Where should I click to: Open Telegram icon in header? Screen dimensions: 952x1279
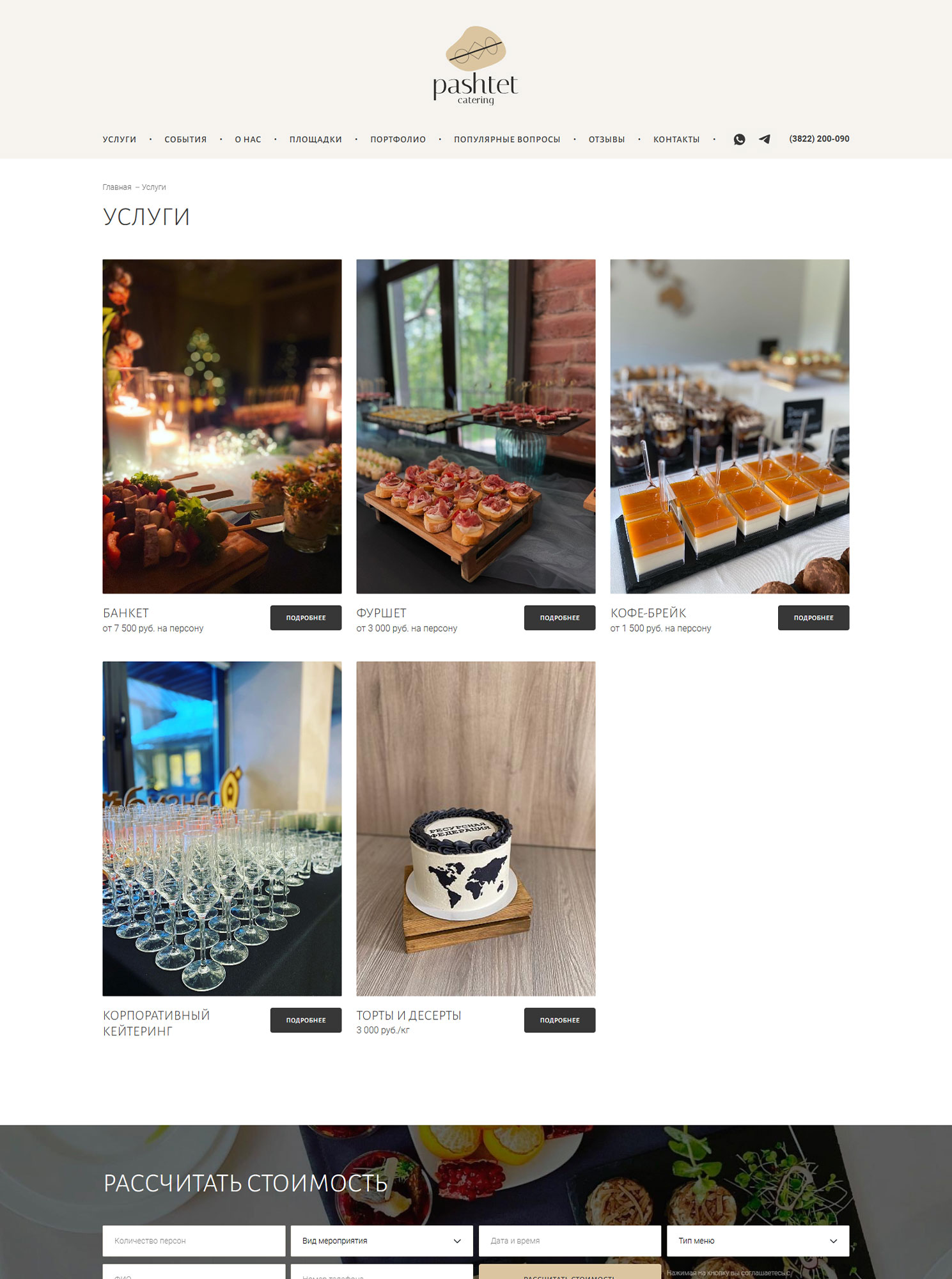(x=765, y=139)
